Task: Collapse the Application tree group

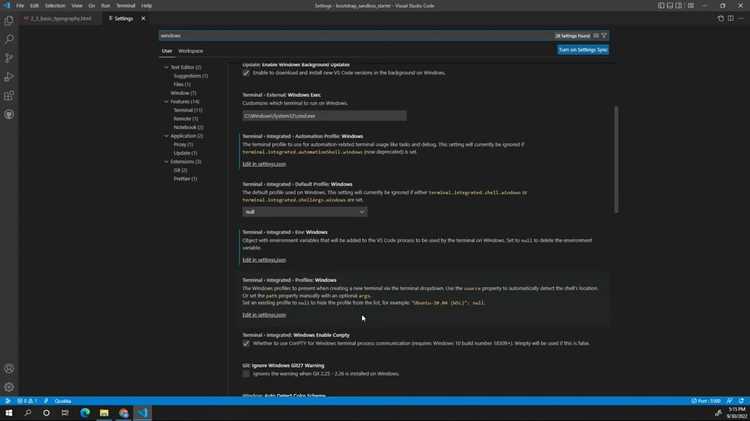Action: (166, 136)
